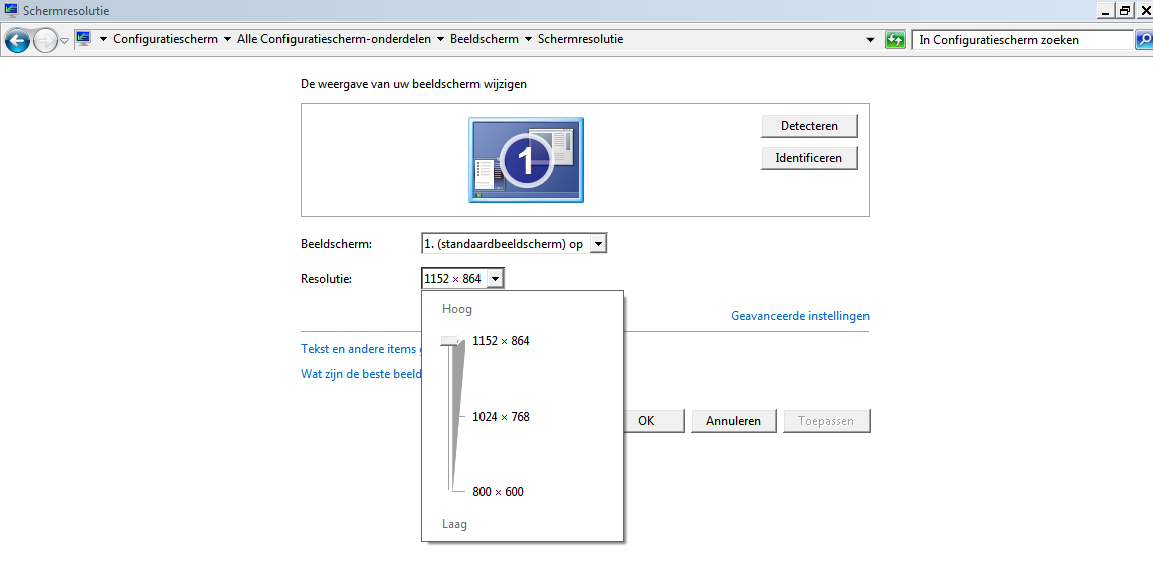This screenshot has width=1153, height=562.
Task: Focus the 'In Configuratiescherm zoeken' search field
Action: tap(1022, 40)
